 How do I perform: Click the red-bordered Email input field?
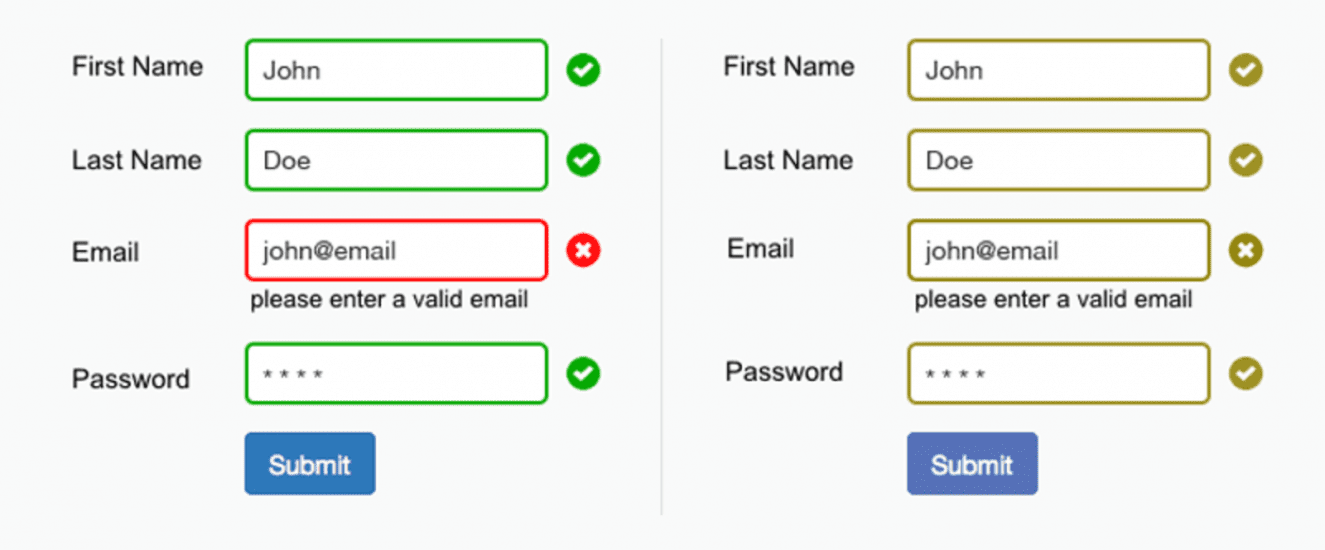point(396,250)
